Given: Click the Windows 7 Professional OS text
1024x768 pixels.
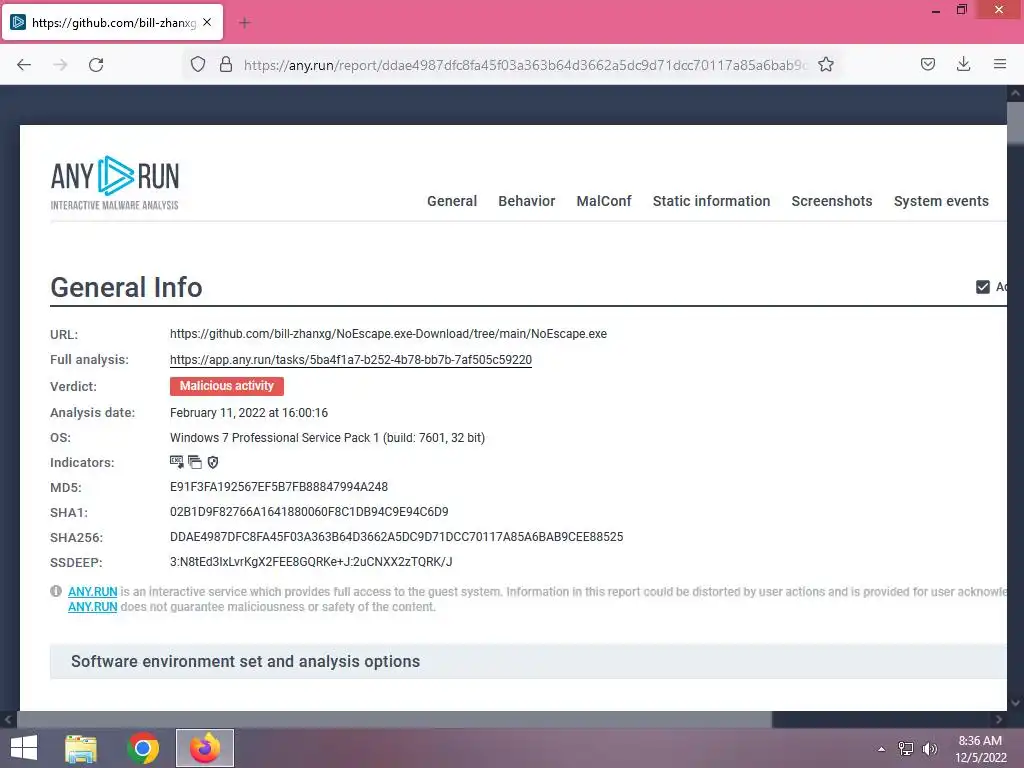Looking at the screenshot, I should 327,438.
